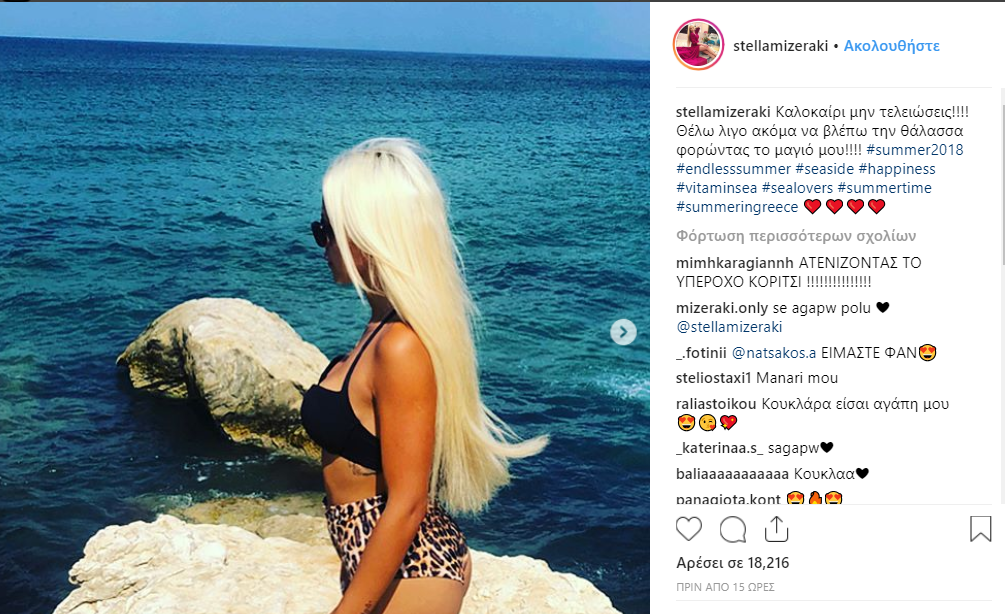Save the post with the bookmark icon

point(980,529)
